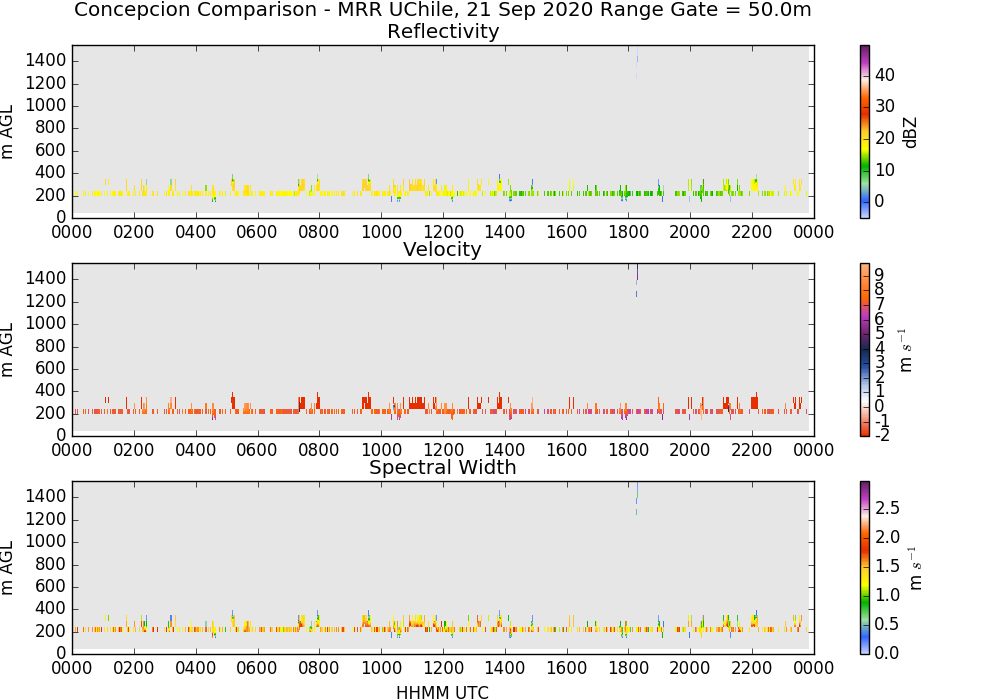Click the Reflectivity panel title
The image size is (1000, 700).
[x=443, y=31]
